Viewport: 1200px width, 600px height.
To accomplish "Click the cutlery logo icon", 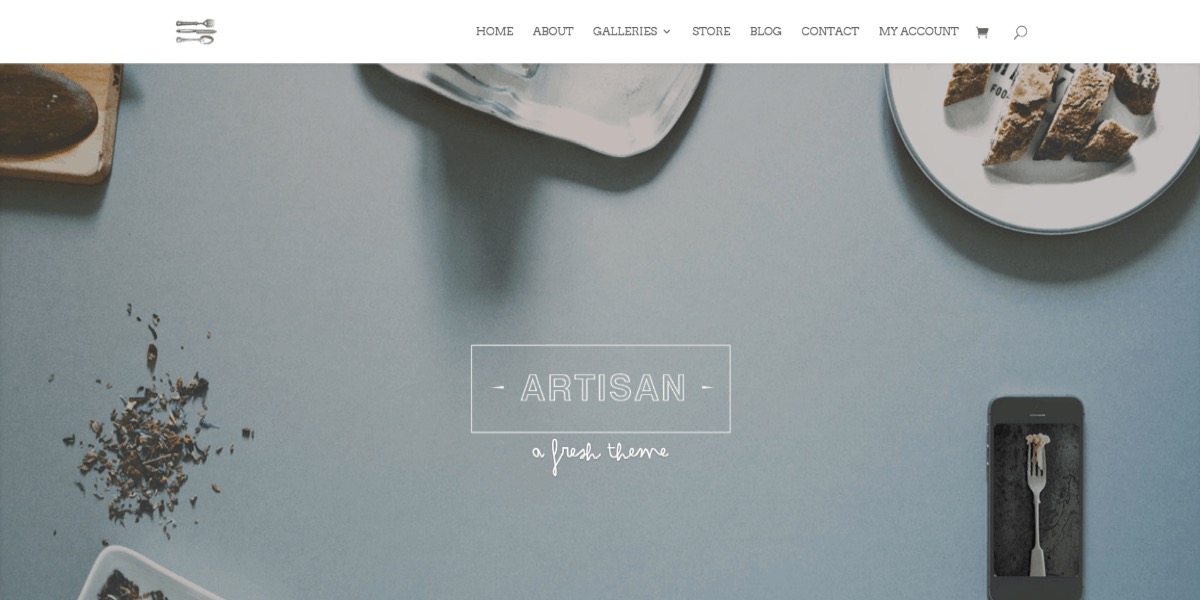I will [196, 31].
